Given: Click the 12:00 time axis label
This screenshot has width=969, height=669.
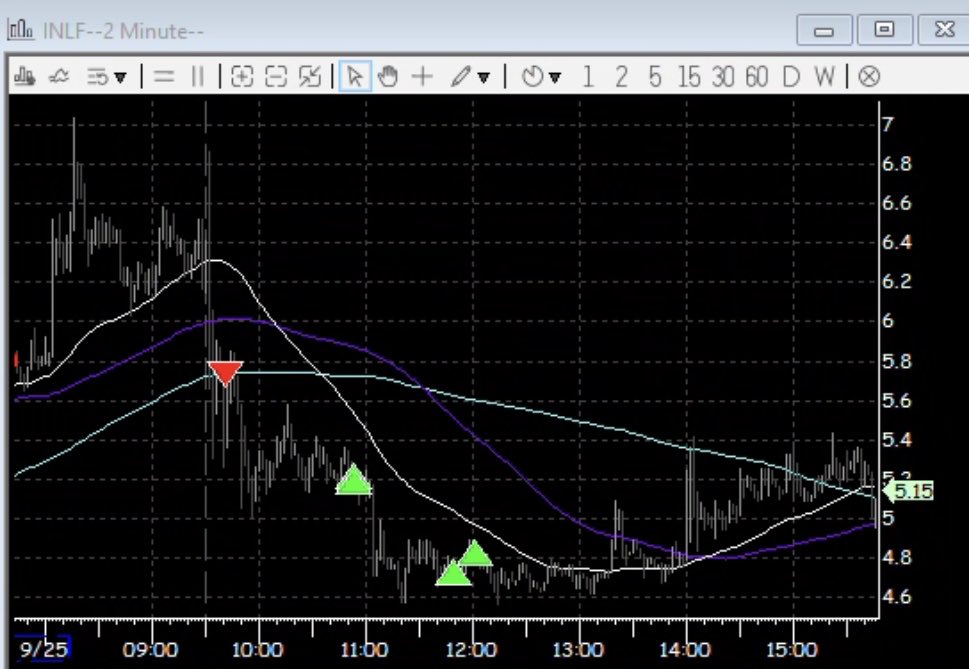Looking at the screenshot, I should click(x=472, y=650).
